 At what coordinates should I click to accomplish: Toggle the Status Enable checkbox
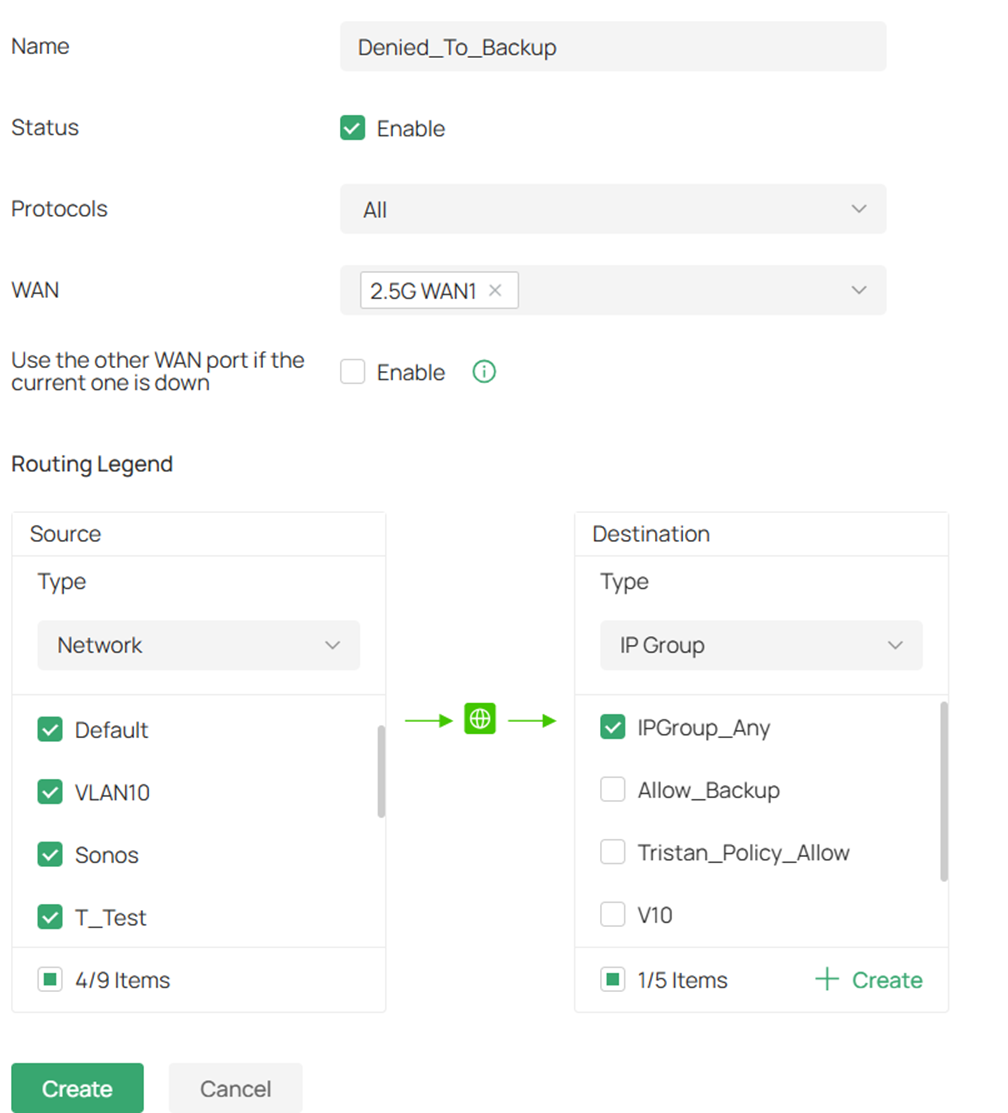(x=353, y=128)
